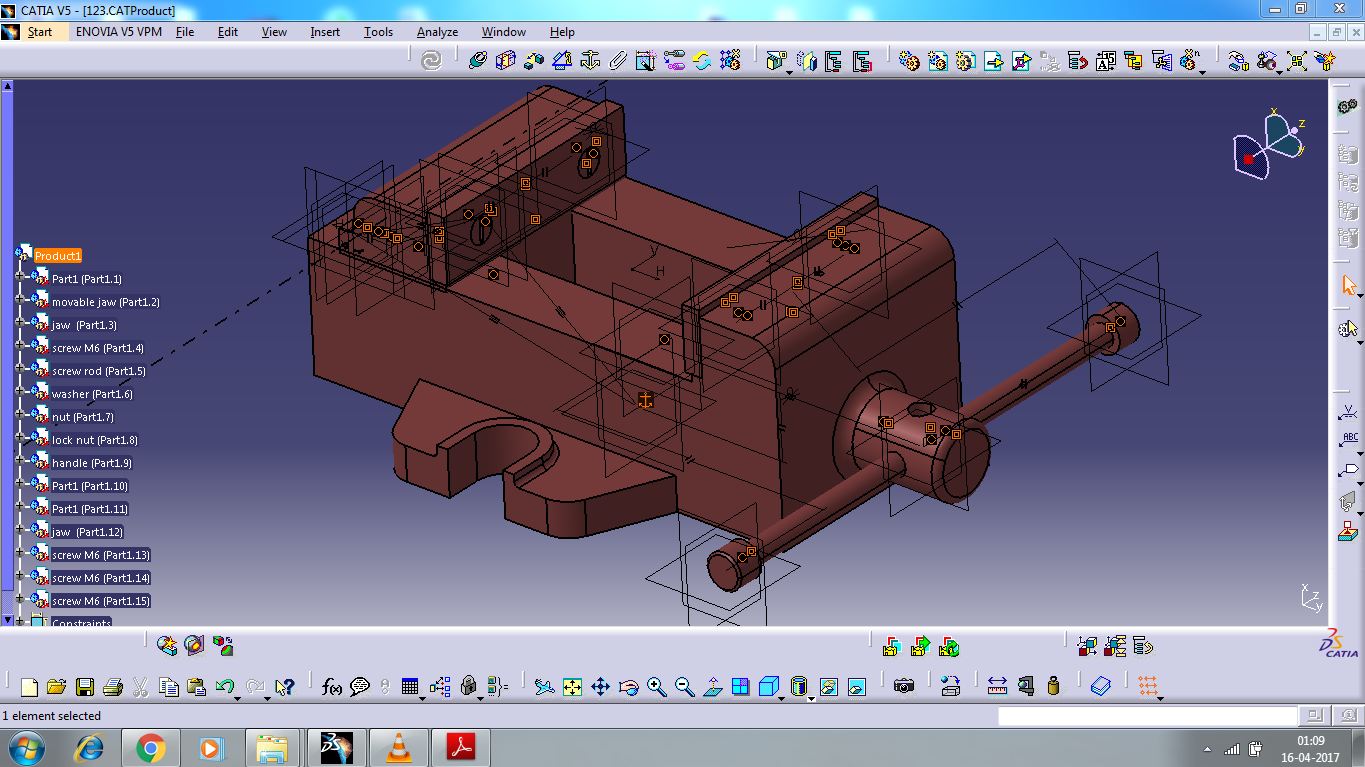Viewport: 1365px width, 767px height.
Task: Open the Insert menu
Action: [x=325, y=31]
